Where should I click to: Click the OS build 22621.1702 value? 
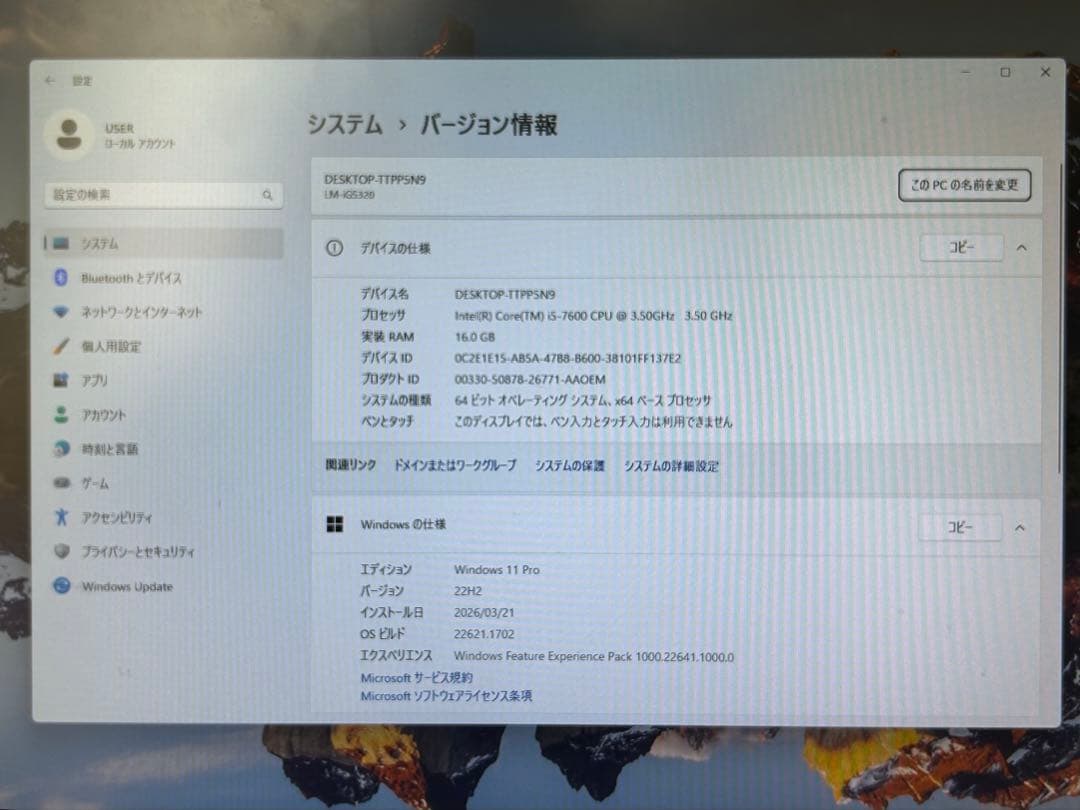[484, 634]
